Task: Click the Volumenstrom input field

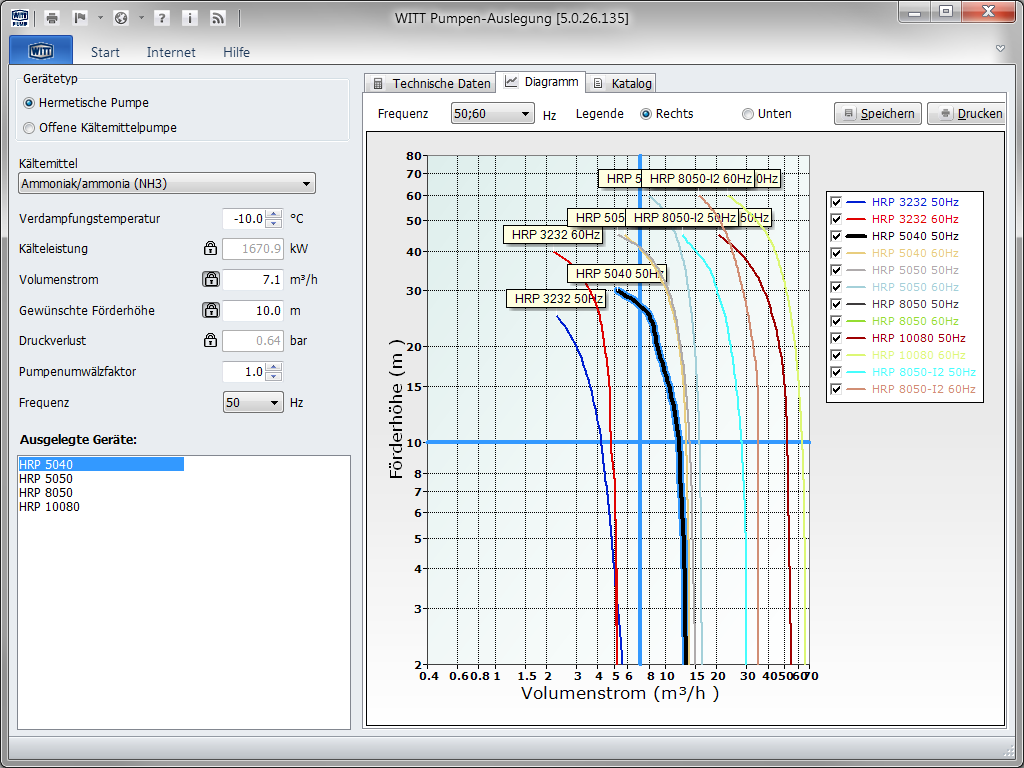Action: [253, 280]
